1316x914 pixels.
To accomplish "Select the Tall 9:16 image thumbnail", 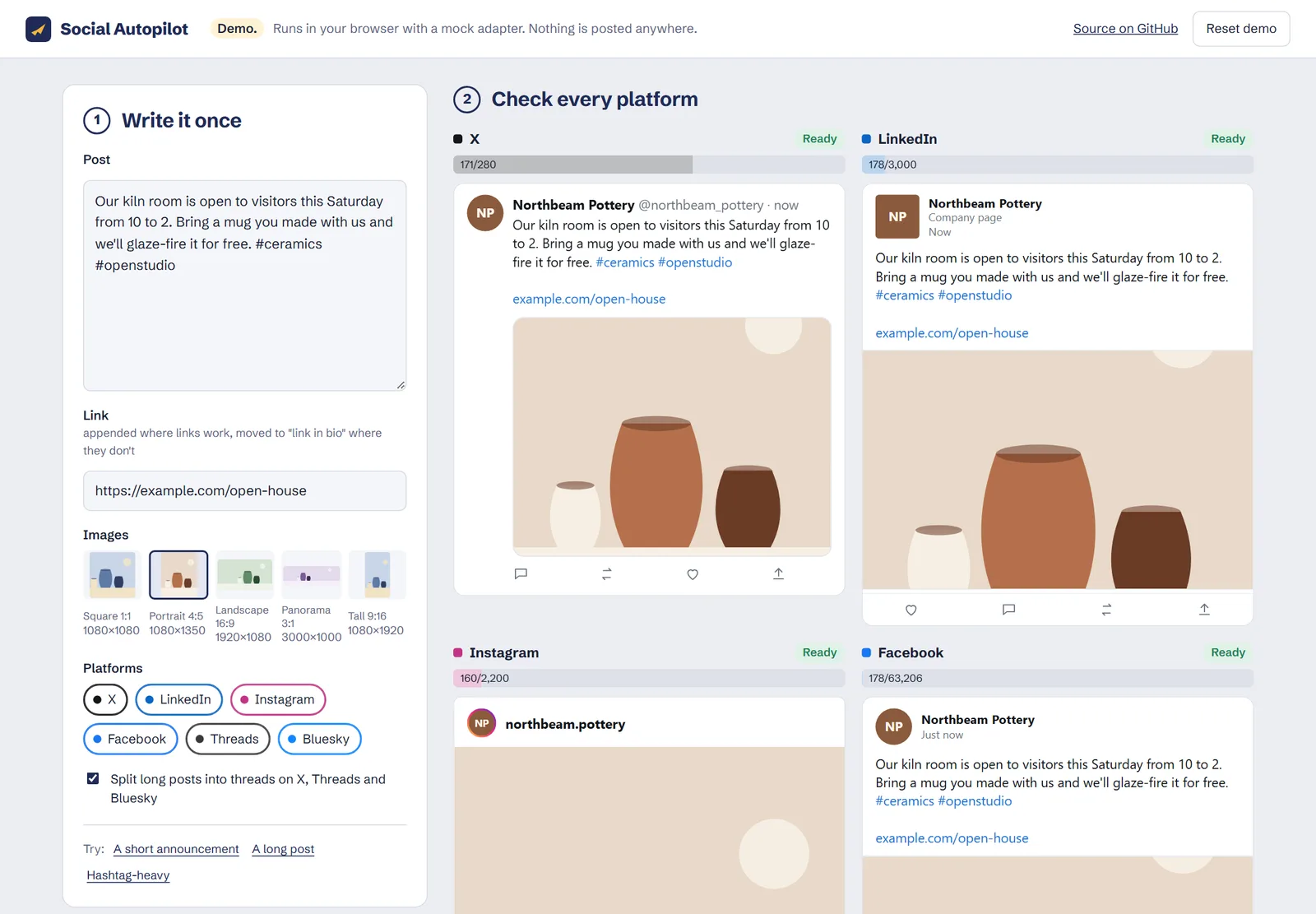I will pyautogui.click(x=377, y=574).
